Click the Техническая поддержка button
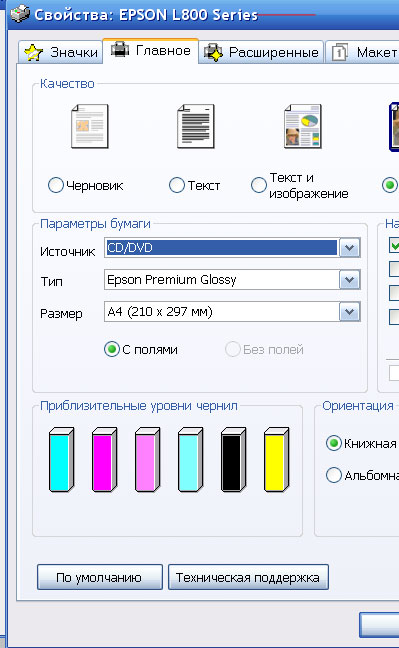399x648 pixels. tap(248, 577)
